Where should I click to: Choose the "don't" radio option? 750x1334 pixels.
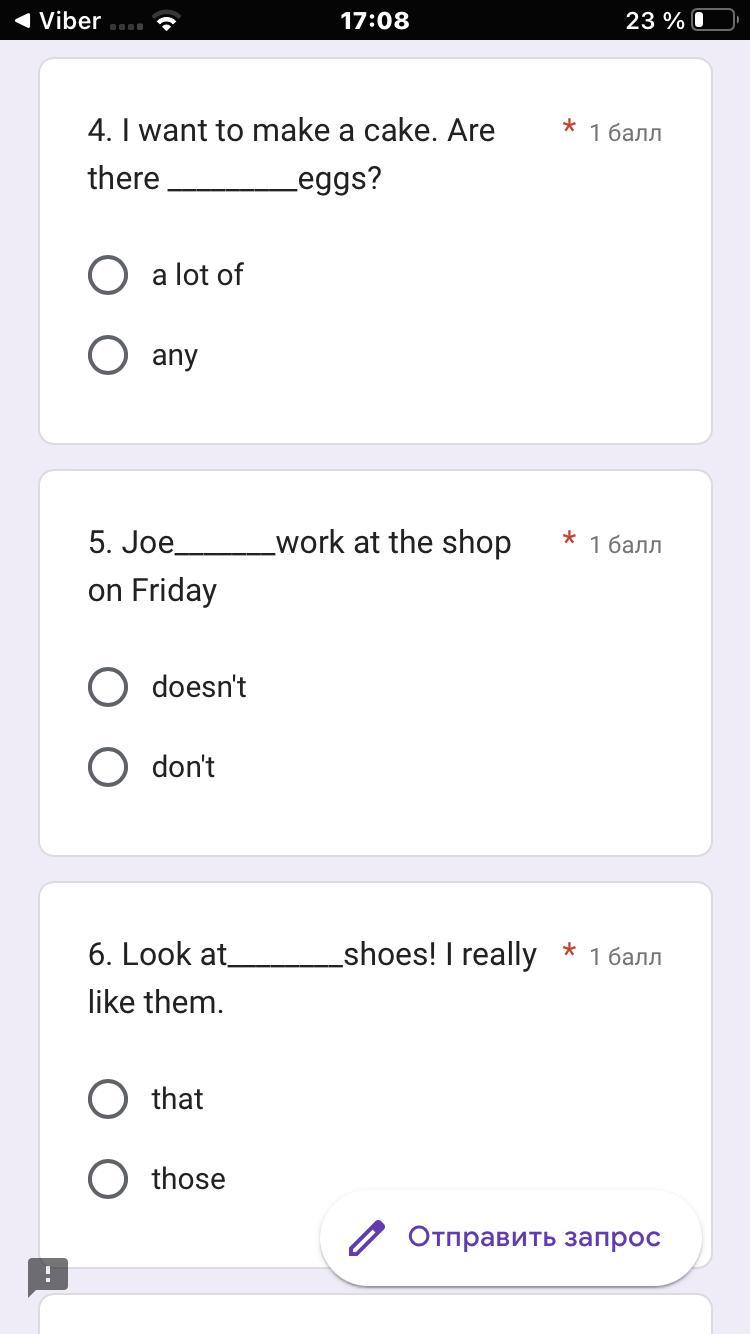pyautogui.click(x=108, y=767)
